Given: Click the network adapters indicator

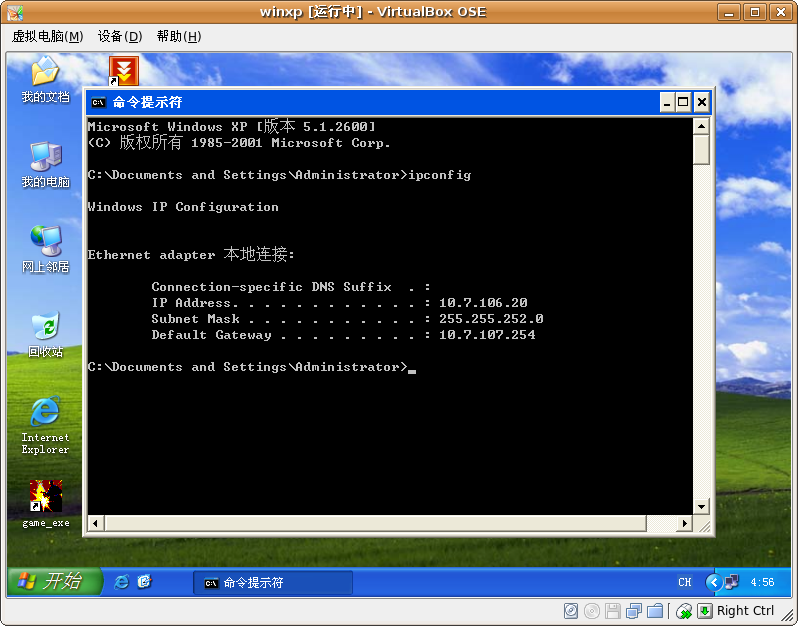Looking at the screenshot, I should [634, 611].
